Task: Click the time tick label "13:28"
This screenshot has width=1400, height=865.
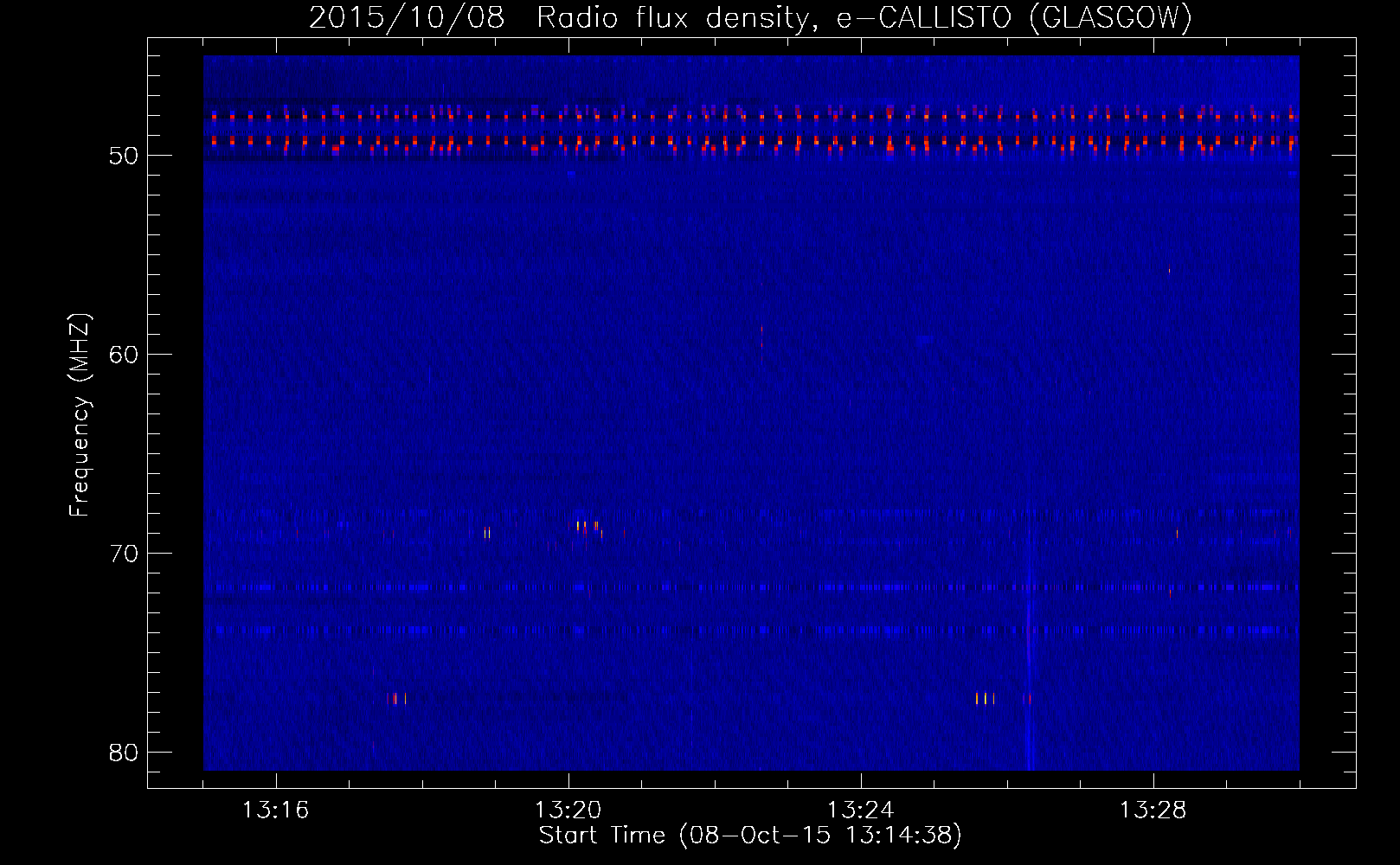Action: pyautogui.click(x=1153, y=811)
